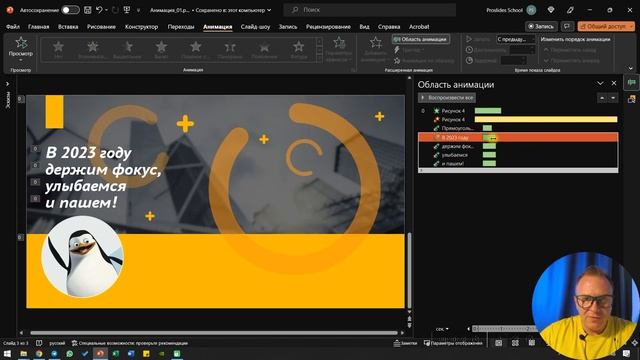The image size is (640, 360).
Task: Open the comments speech bubble icon
Action: point(567,26)
